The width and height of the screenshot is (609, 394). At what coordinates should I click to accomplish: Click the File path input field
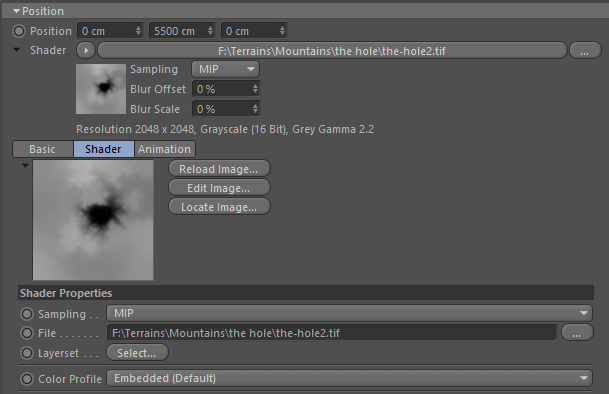click(x=332, y=333)
